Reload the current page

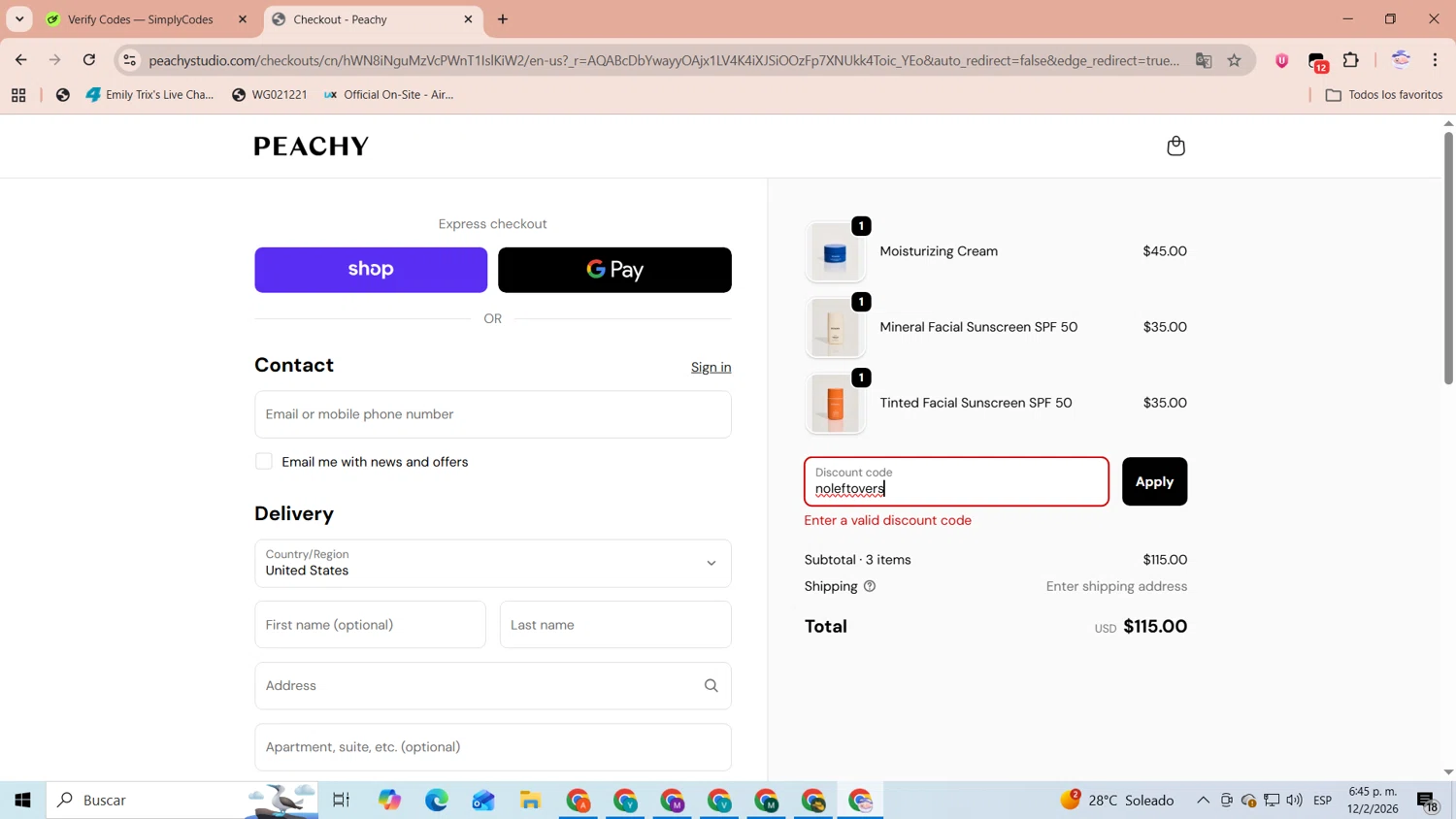89,60
